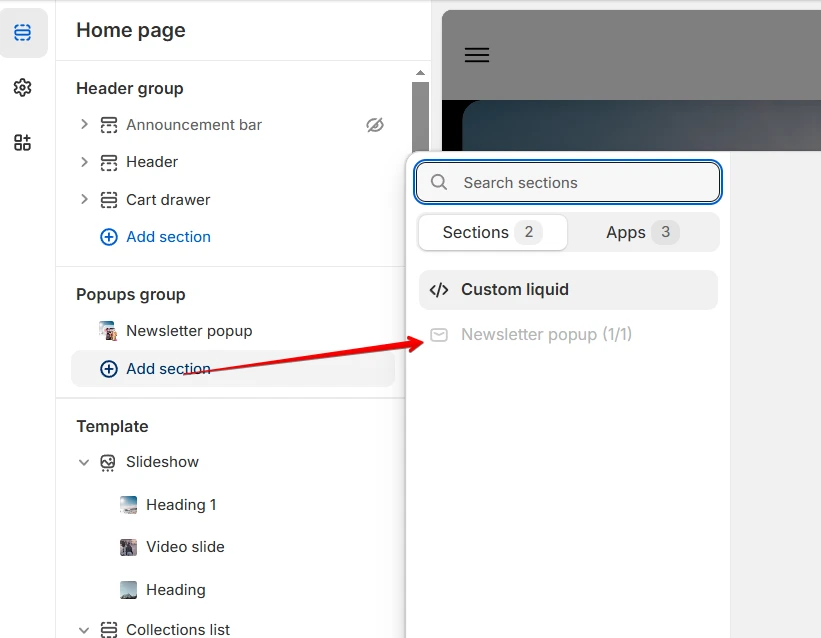Click the Sections count badge 2
The height and width of the screenshot is (638, 821).
pos(529,232)
